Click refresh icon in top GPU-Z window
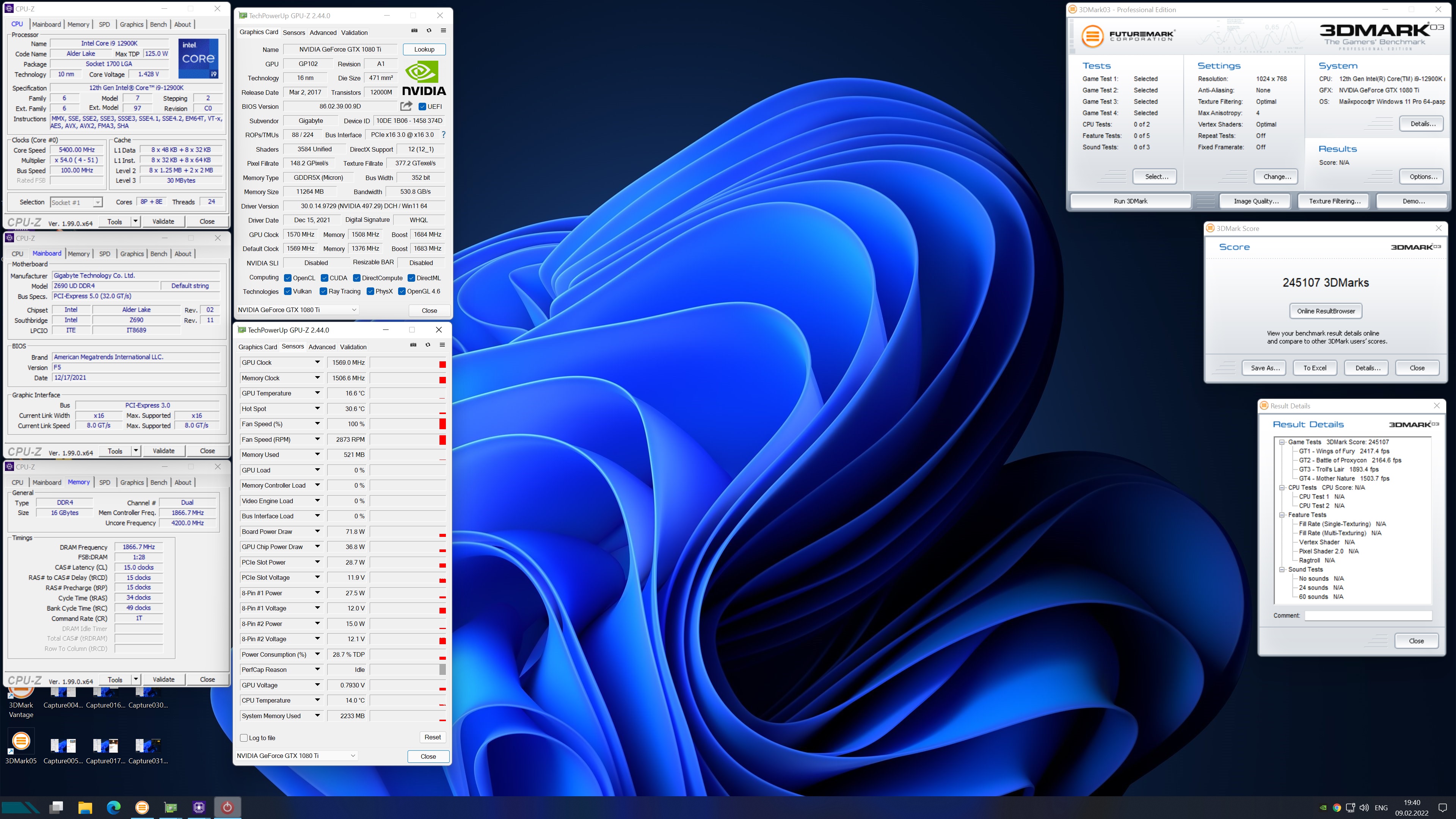This screenshot has width=1456, height=819. (429, 30)
